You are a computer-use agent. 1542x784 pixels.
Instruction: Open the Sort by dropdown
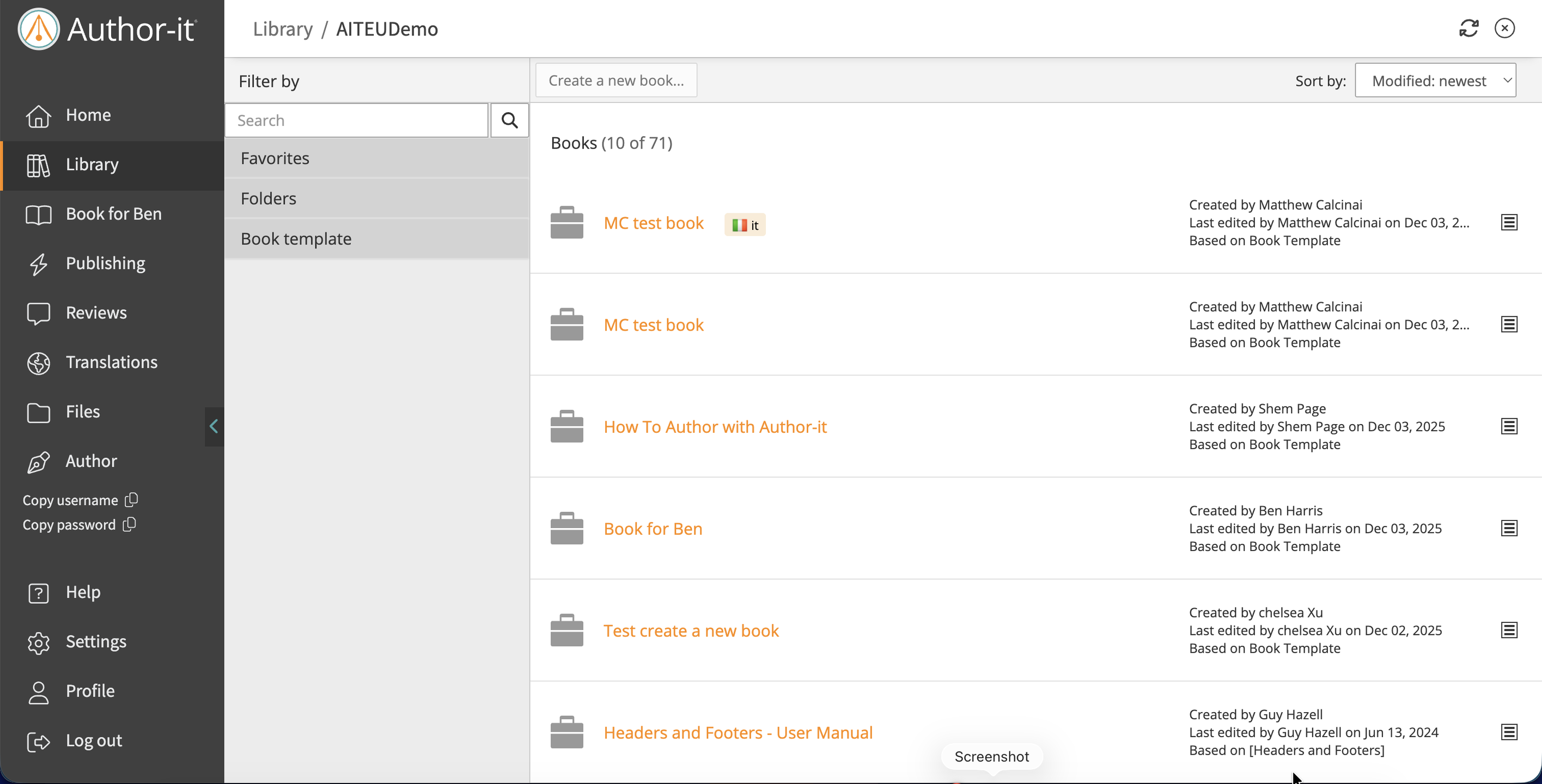1435,80
